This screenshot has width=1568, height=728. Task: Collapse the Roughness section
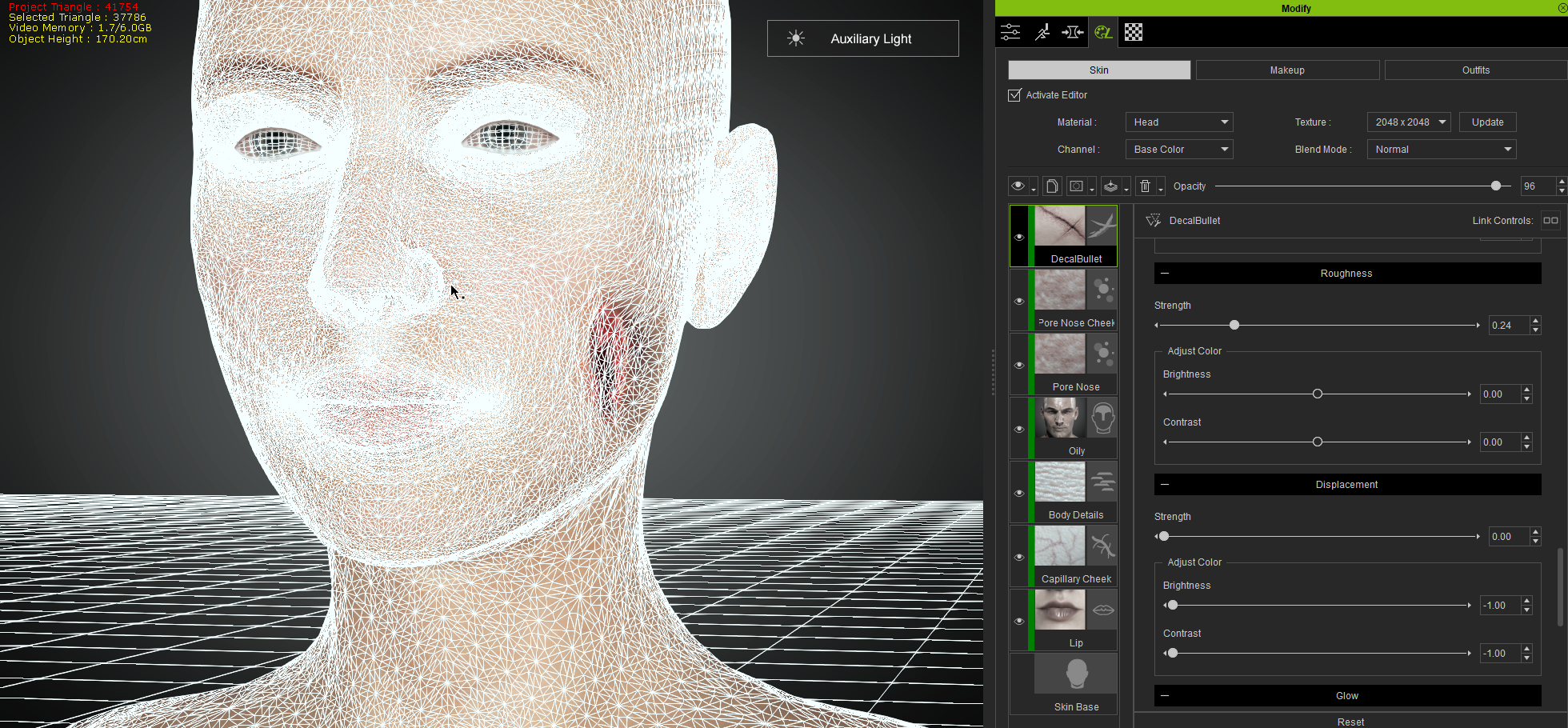[1165, 274]
